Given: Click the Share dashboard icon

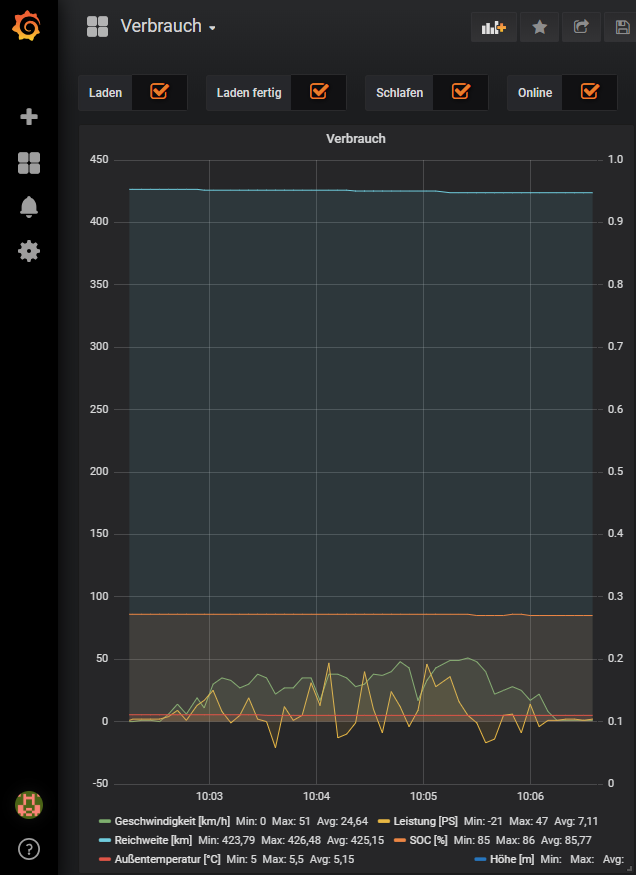Looking at the screenshot, I should coord(581,27).
